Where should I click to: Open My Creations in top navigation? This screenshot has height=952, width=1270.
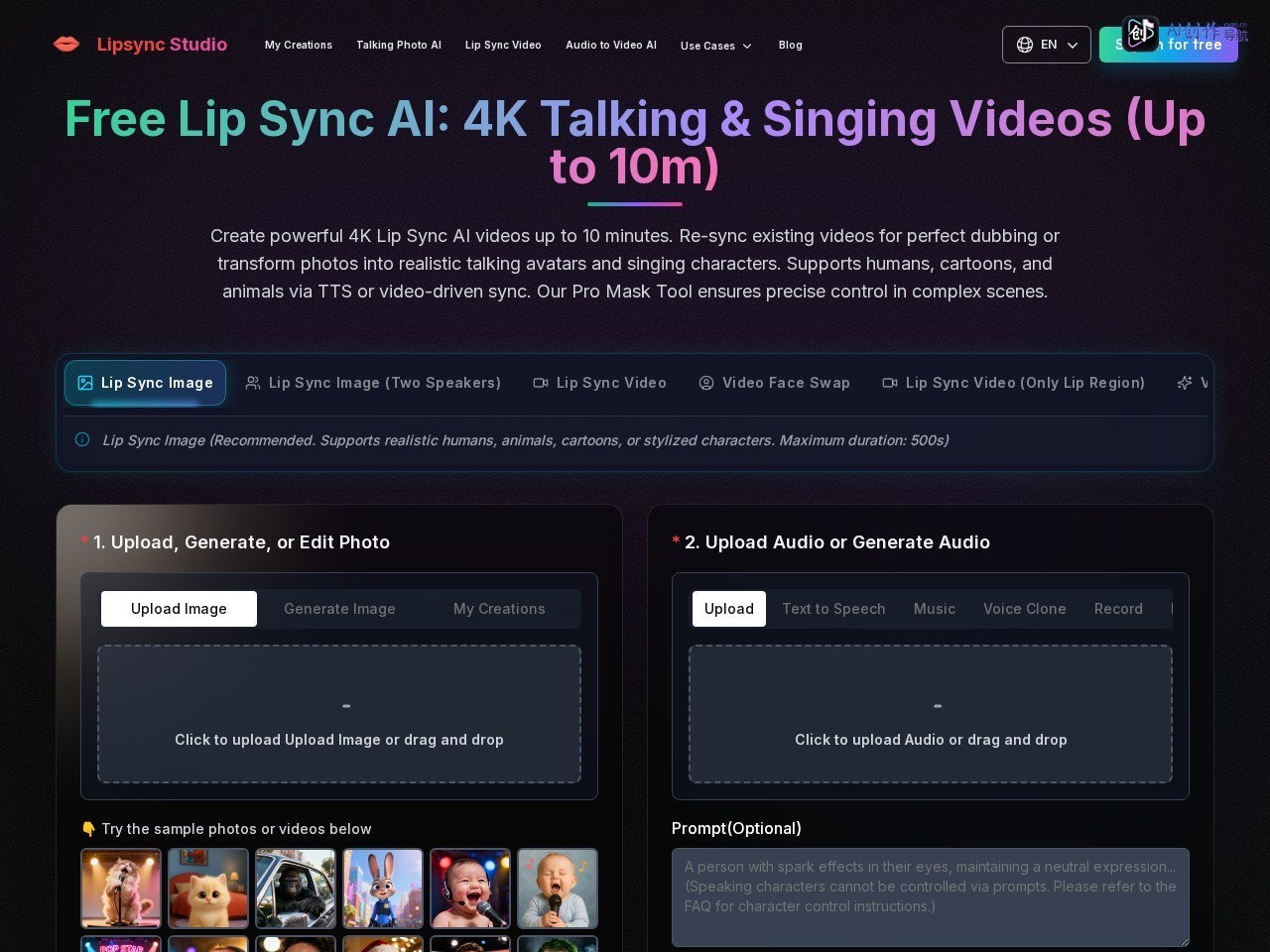(x=299, y=45)
